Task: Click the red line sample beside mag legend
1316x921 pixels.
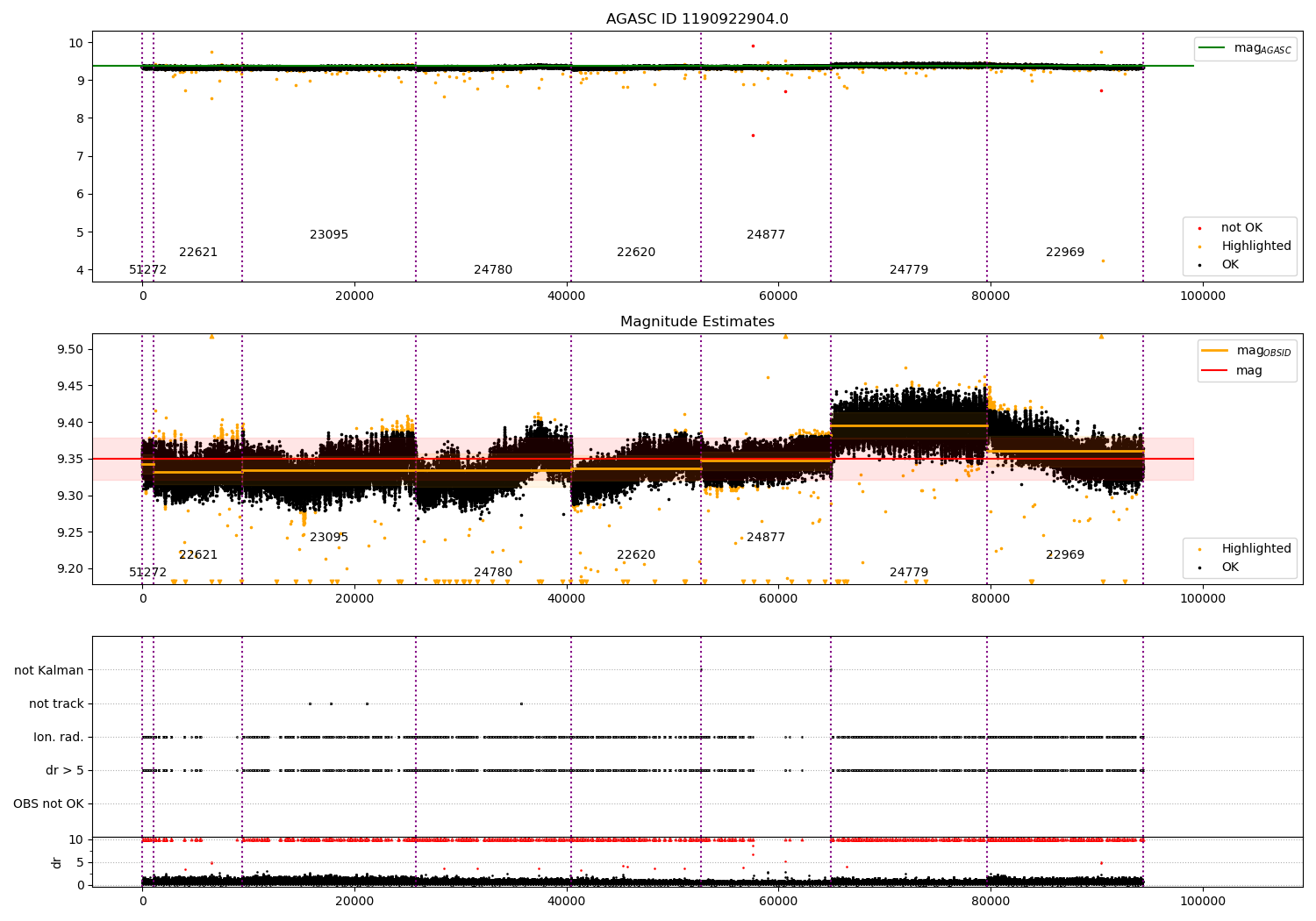Action: (1215, 371)
